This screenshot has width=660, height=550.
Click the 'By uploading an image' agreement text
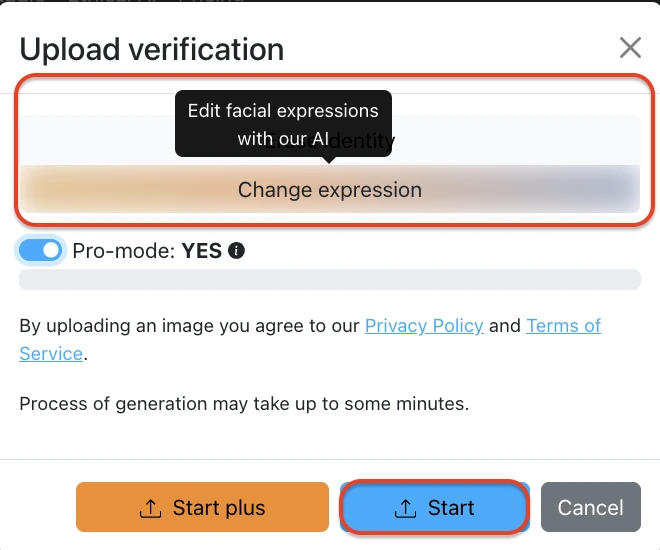(190, 326)
